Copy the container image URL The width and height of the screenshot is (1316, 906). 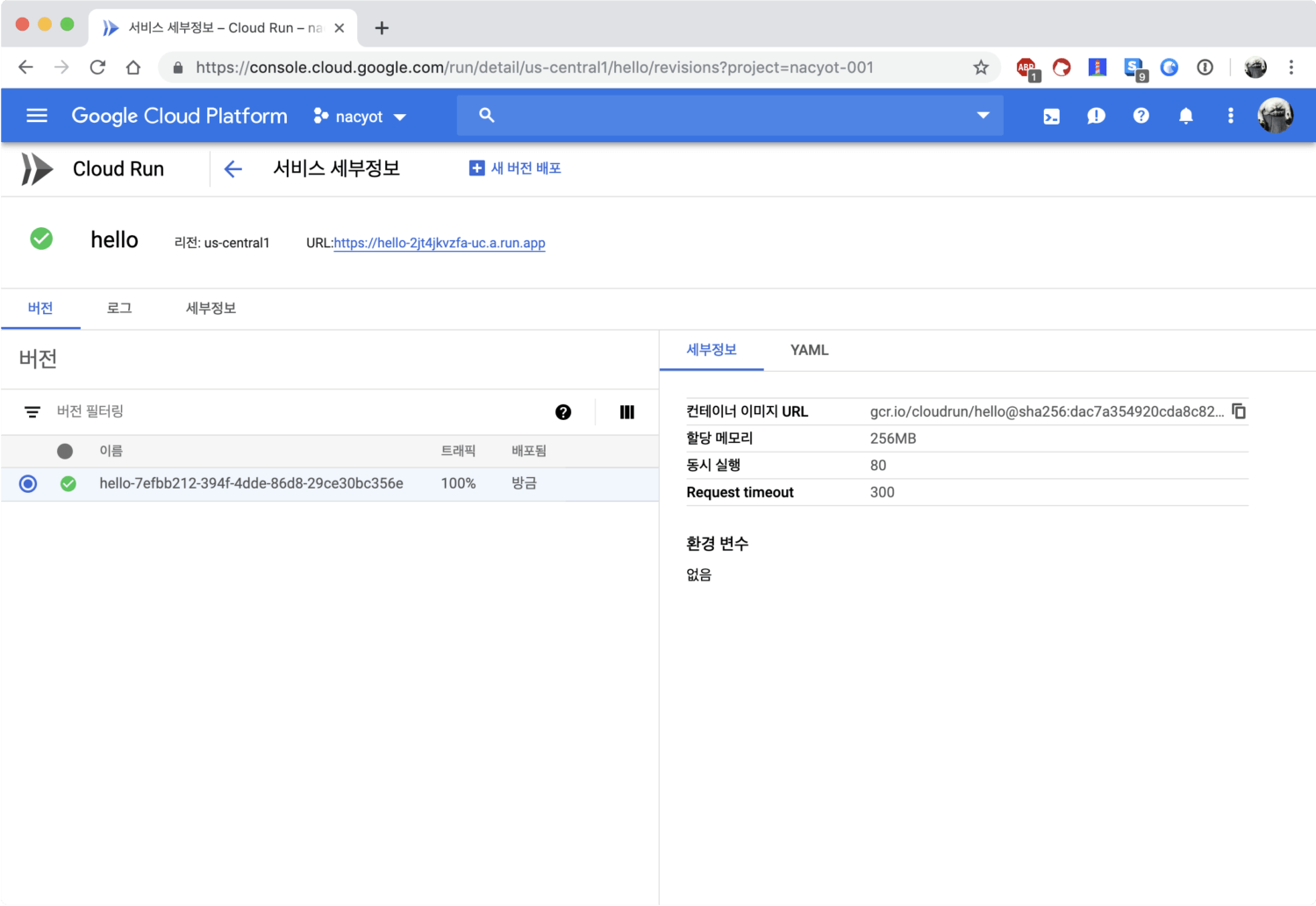coord(1238,411)
